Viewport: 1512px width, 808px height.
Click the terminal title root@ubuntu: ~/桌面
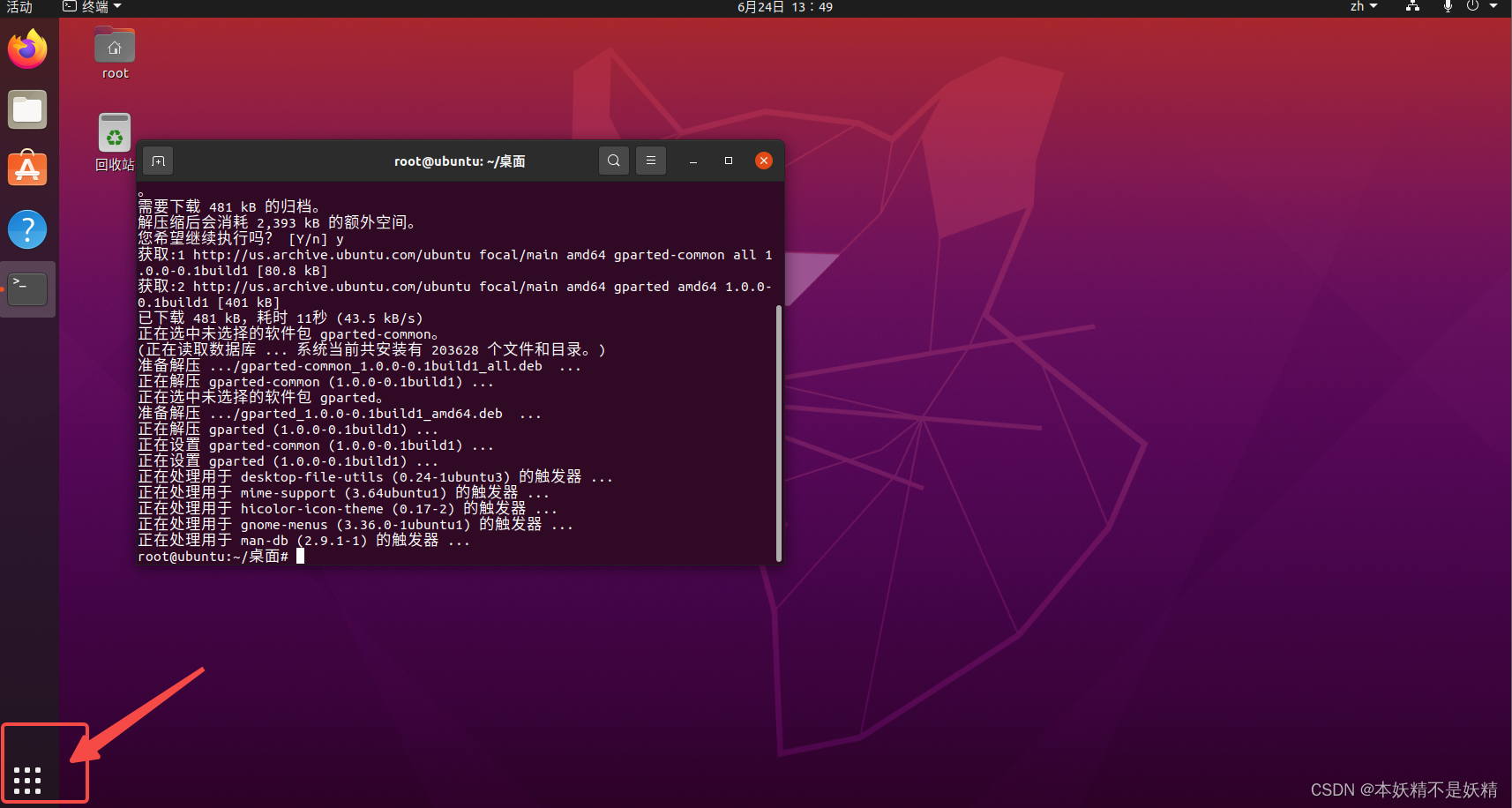tap(460, 161)
